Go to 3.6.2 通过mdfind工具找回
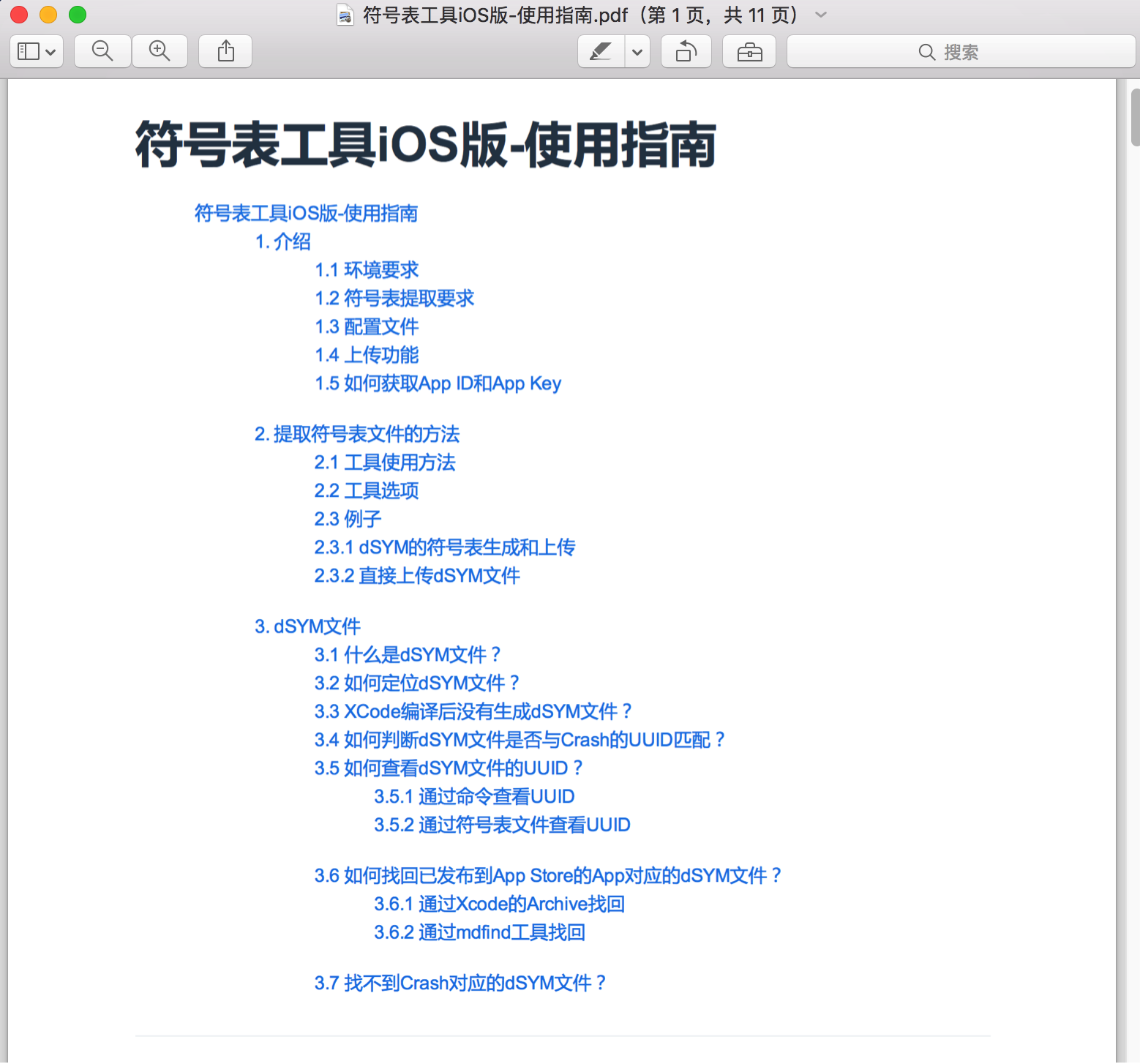1140x1064 pixels. (479, 933)
